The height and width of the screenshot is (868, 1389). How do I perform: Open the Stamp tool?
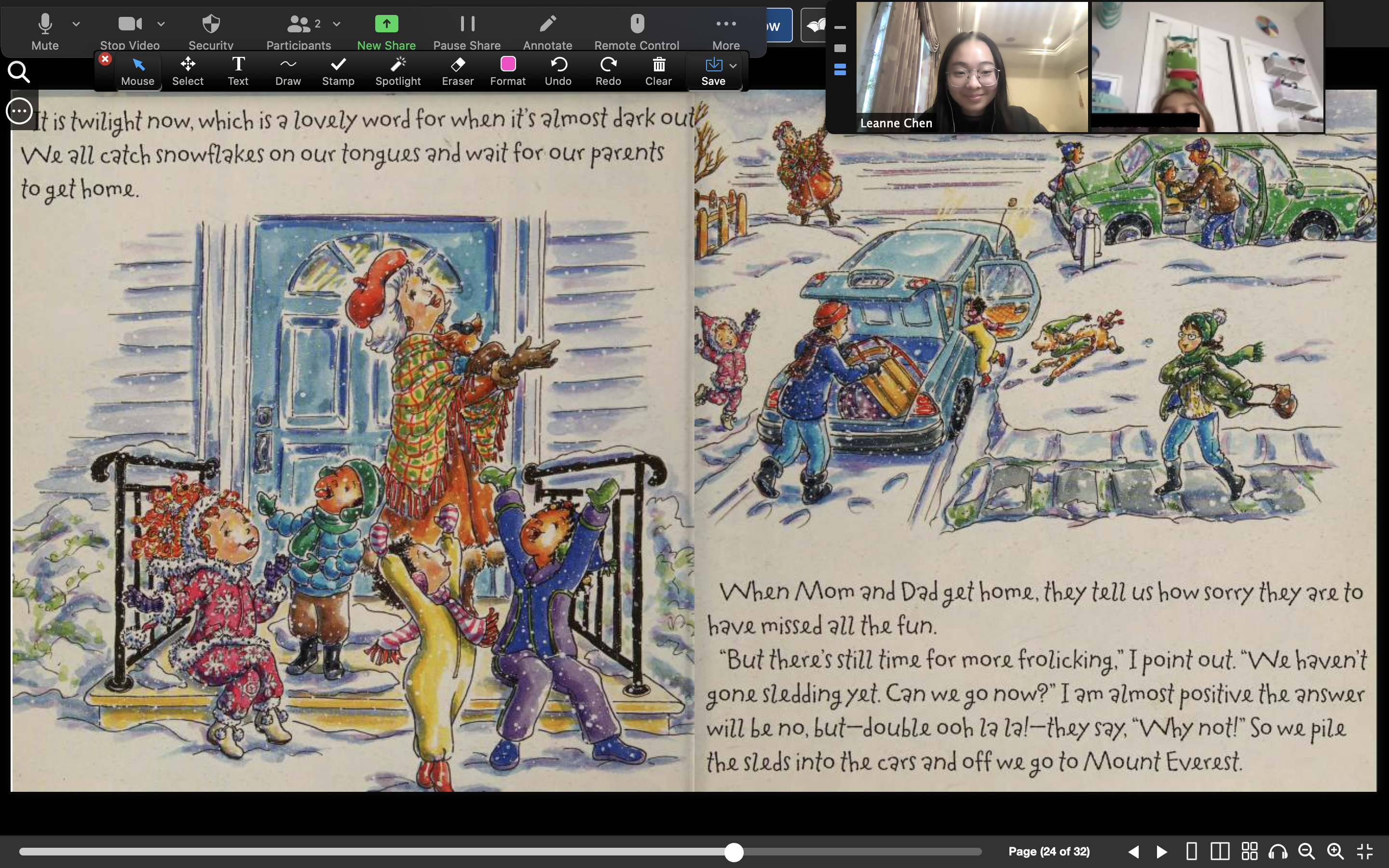[338, 71]
